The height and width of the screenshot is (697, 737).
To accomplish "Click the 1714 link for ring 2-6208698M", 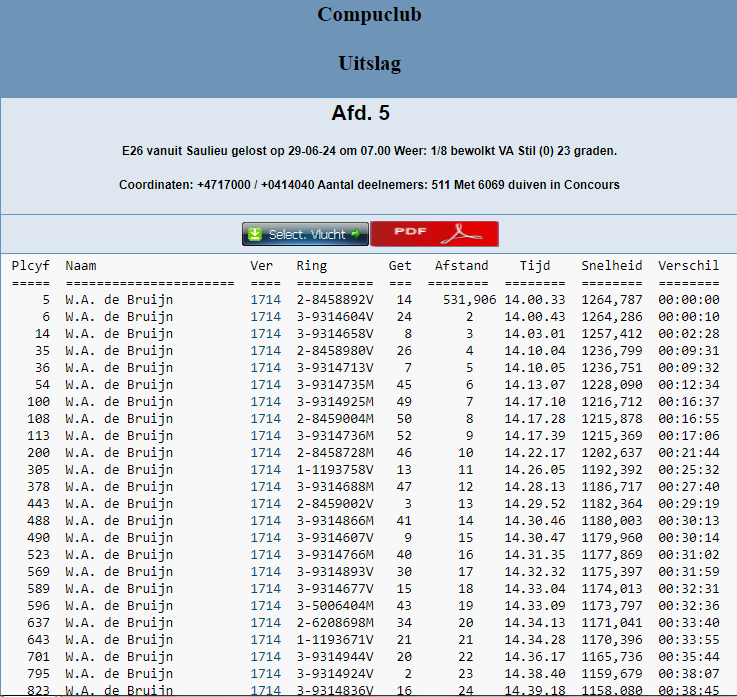I will (x=265, y=622).
